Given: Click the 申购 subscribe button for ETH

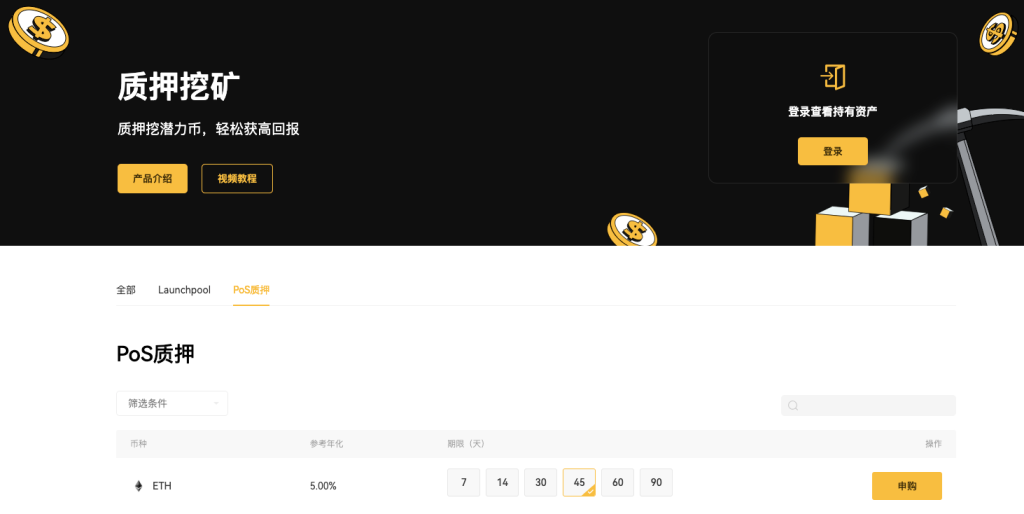Looking at the screenshot, I should tap(907, 486).
